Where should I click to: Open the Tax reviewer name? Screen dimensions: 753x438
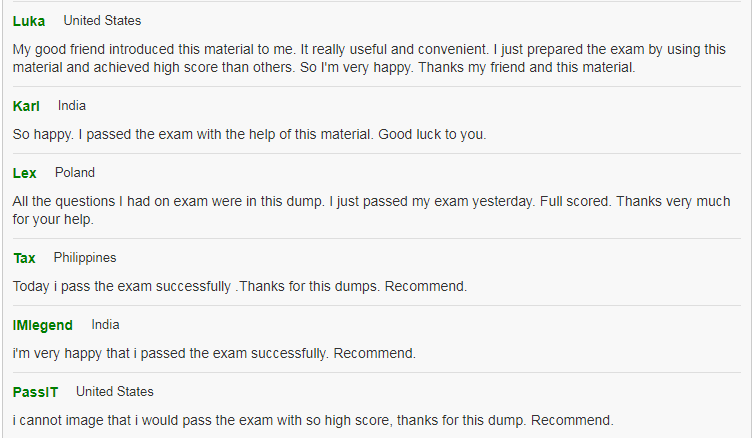(24, 258)
